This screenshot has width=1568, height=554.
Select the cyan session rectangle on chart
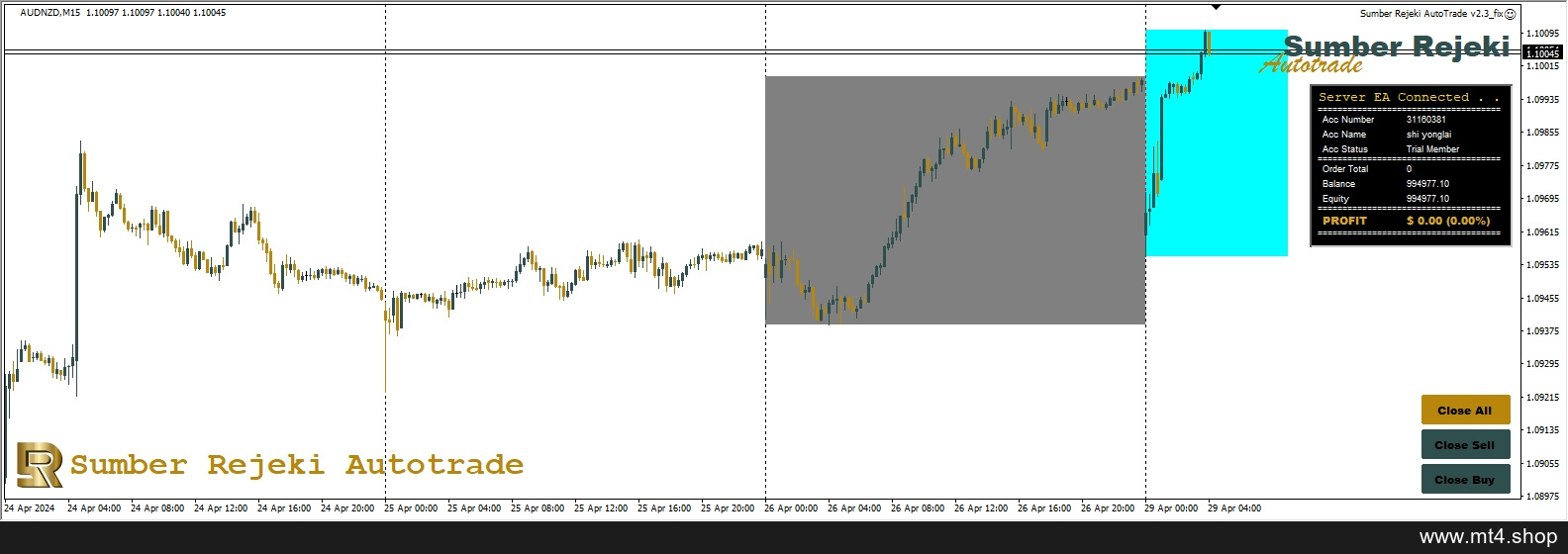[x=1217, y=142]
